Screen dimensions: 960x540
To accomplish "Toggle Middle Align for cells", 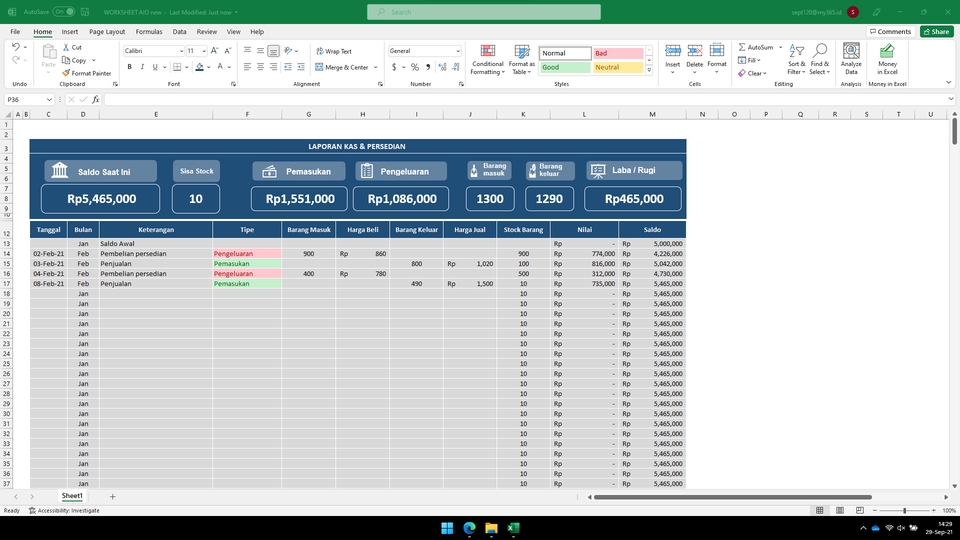I will pyautogui.click(x=260, y=51).
